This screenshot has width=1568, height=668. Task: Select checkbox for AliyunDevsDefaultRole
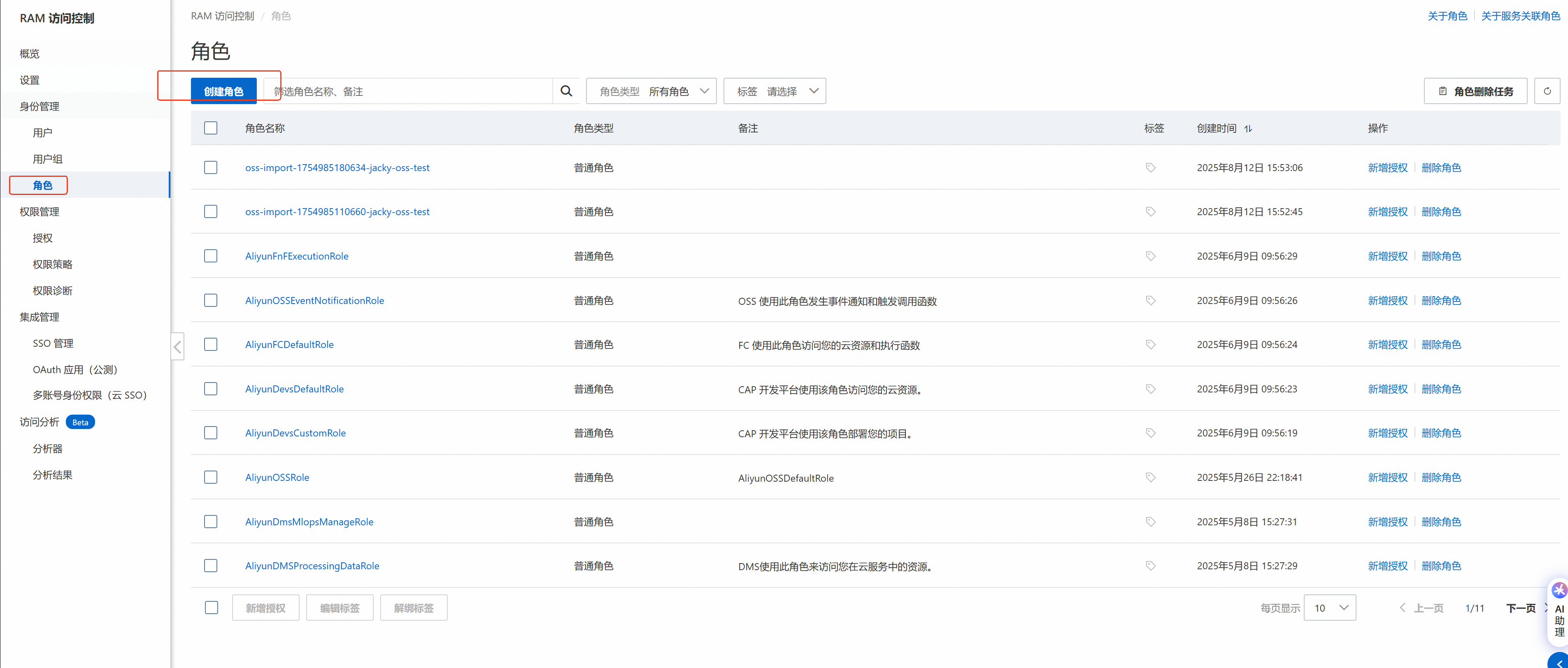click(x=211, y=389)
